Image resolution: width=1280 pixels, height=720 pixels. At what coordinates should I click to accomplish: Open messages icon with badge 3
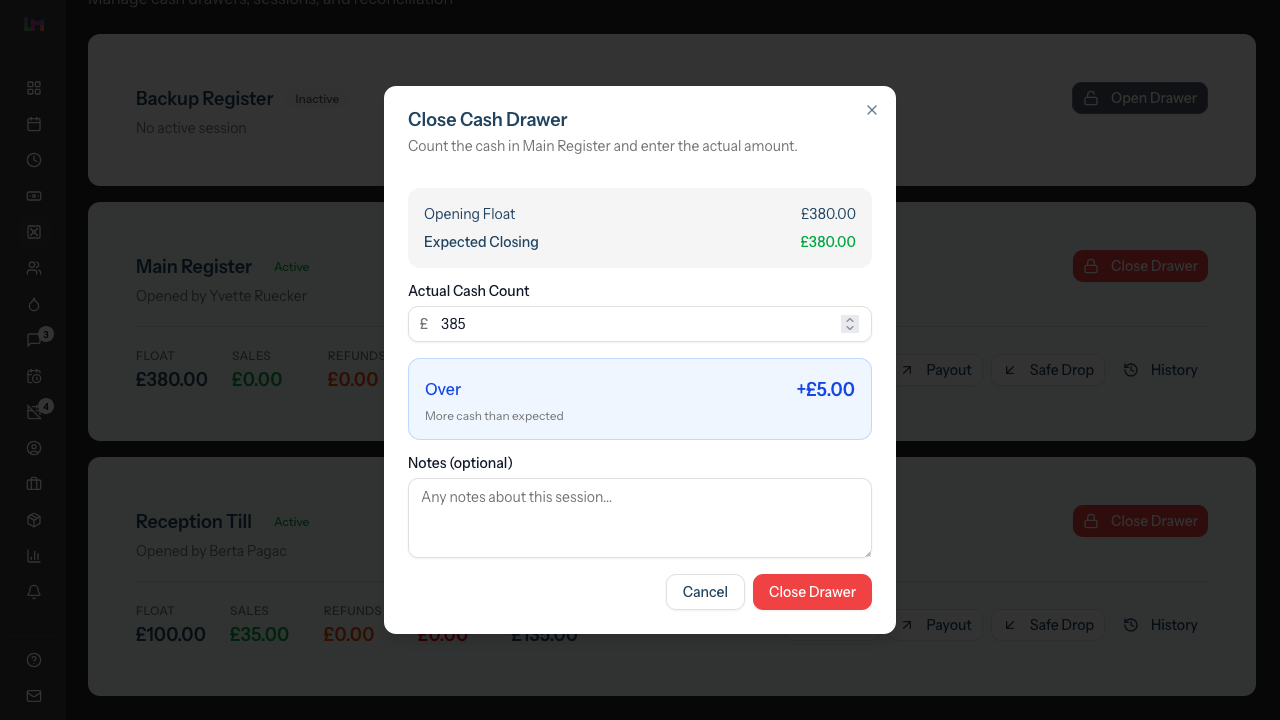click(x=34, y=340)
